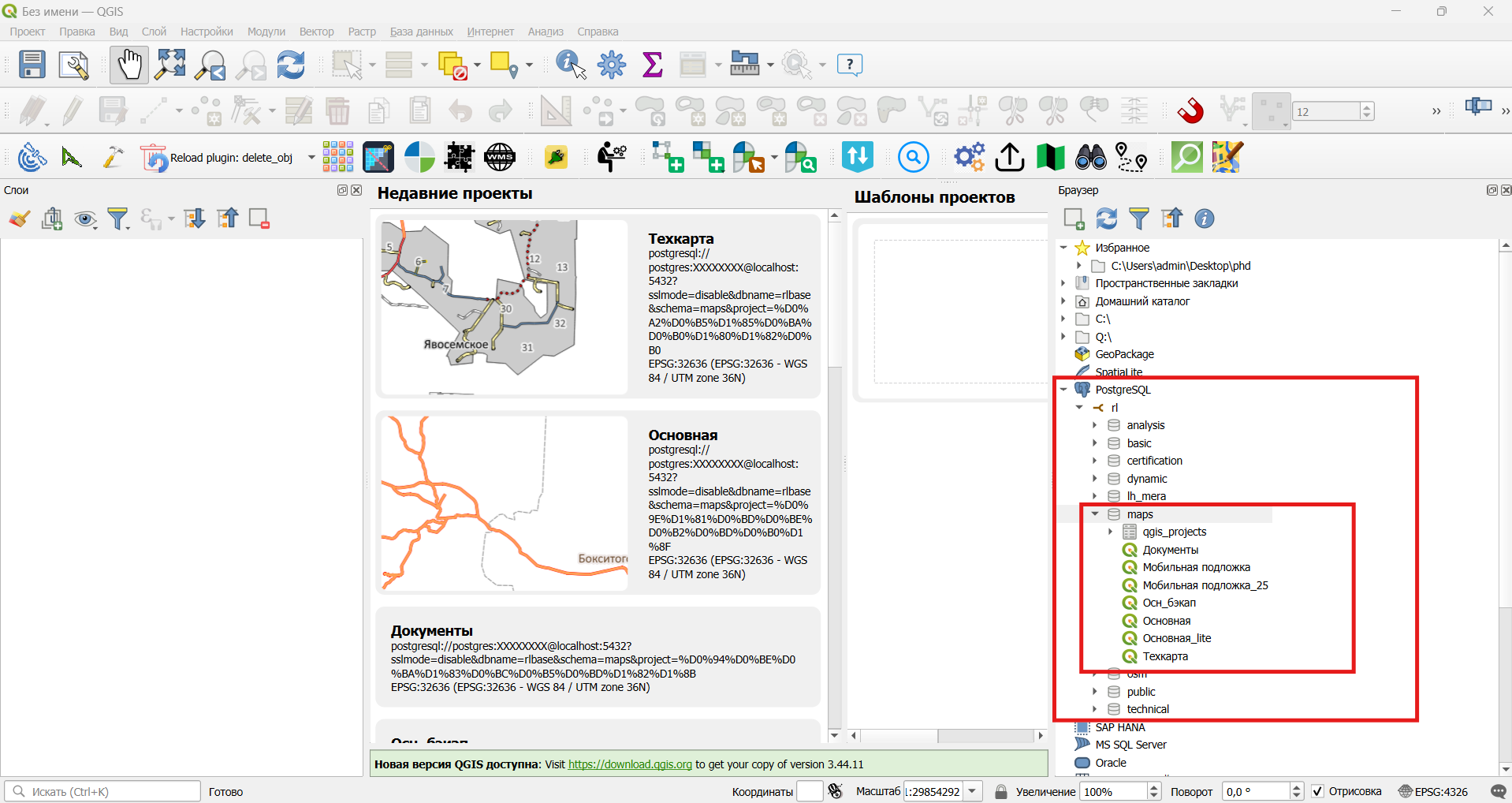This screenshot has width=1512, height=803.
Task: Click the Add Group icon in Layers panel
Action: tap(53, 218)
